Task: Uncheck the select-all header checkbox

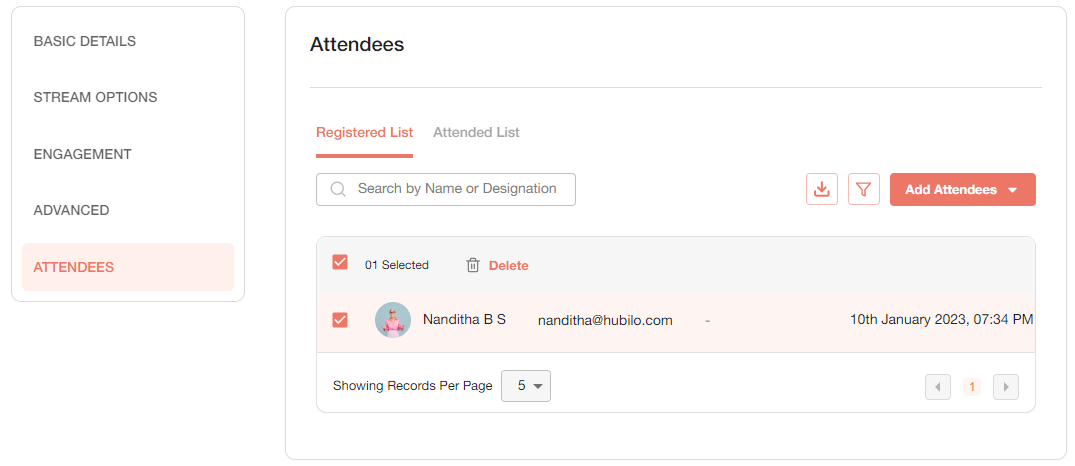Action: tap(339, 262)
